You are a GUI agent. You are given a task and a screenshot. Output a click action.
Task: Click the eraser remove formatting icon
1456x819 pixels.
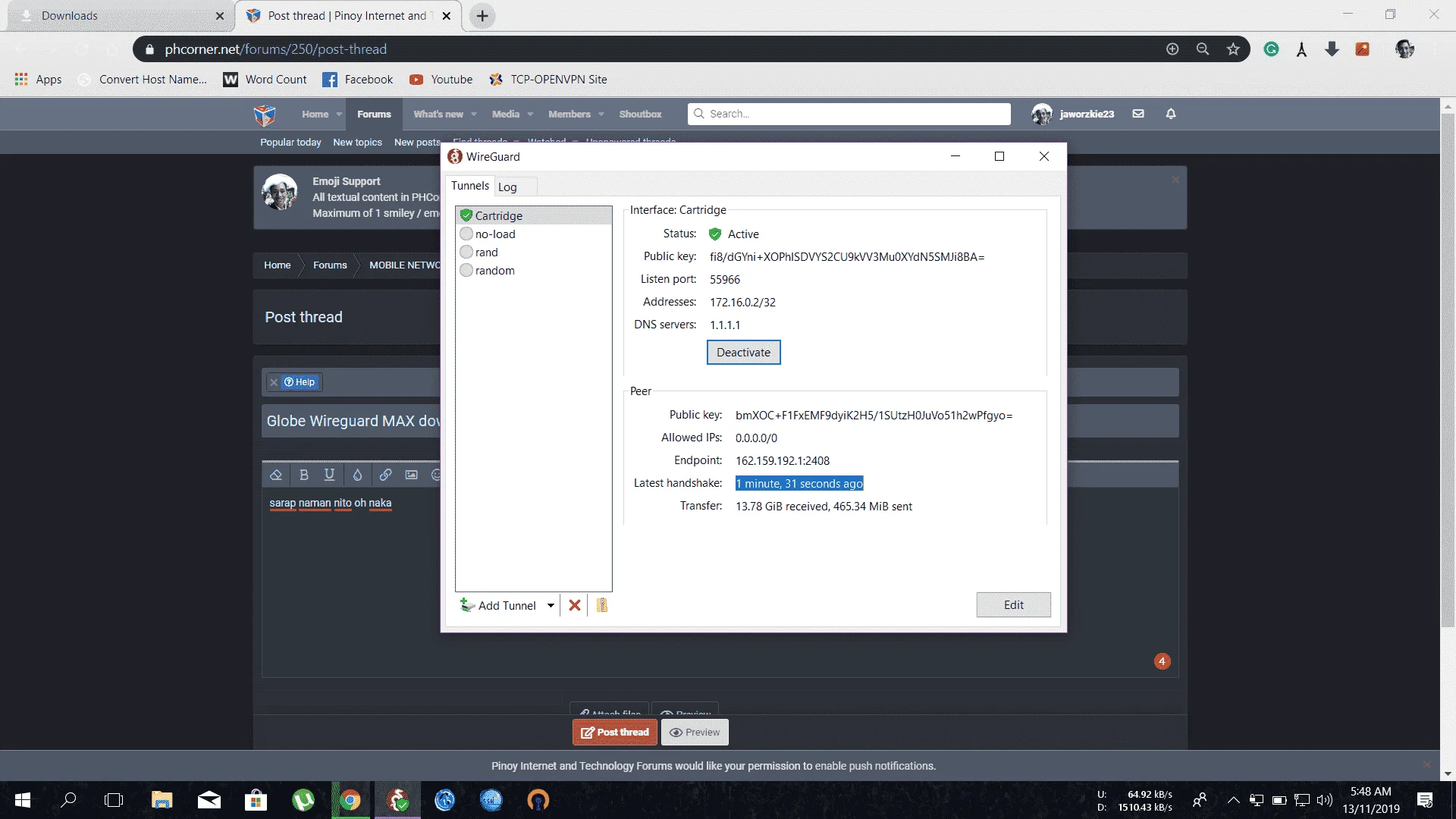276,475
